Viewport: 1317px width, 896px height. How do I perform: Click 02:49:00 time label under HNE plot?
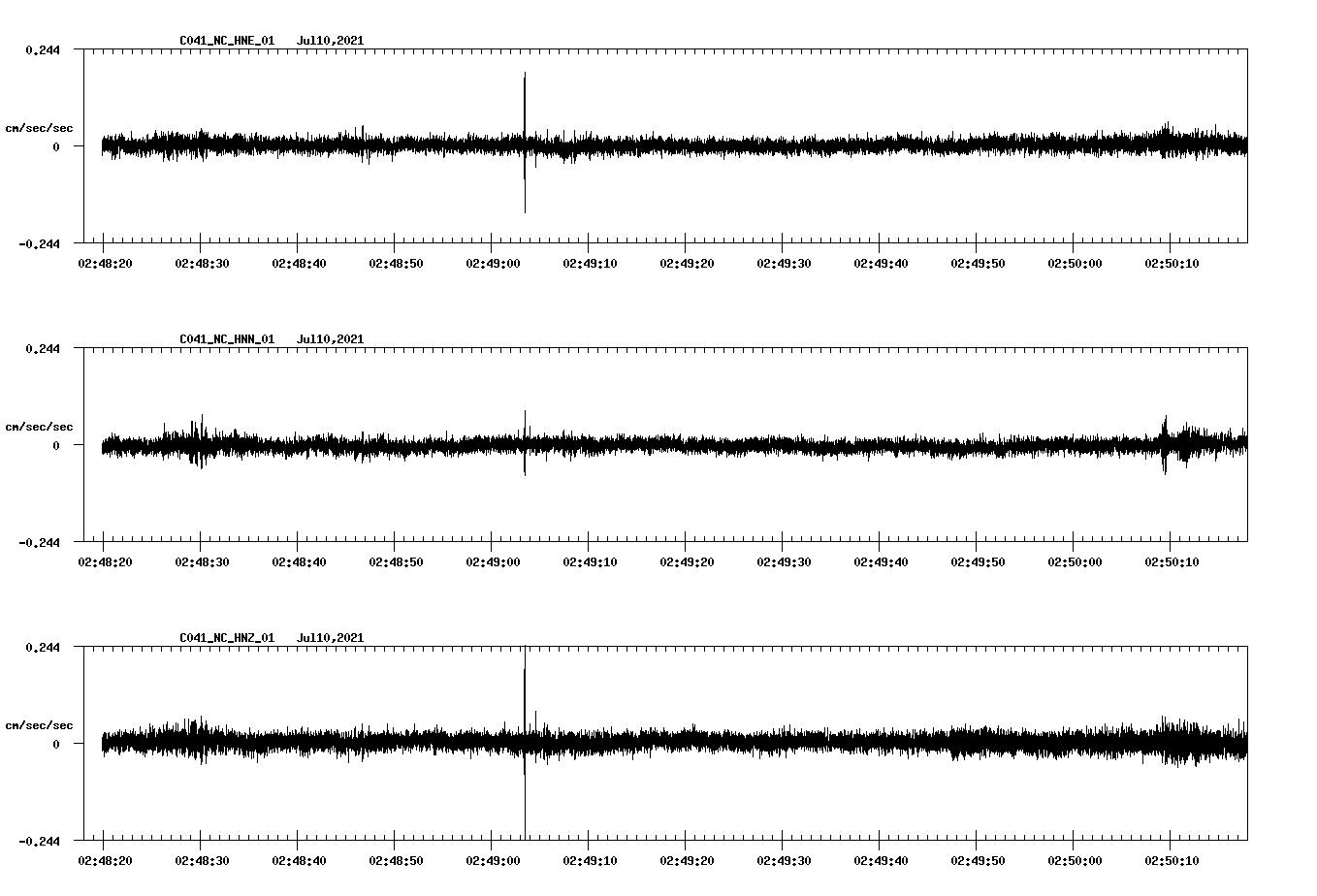pos(493,263)
